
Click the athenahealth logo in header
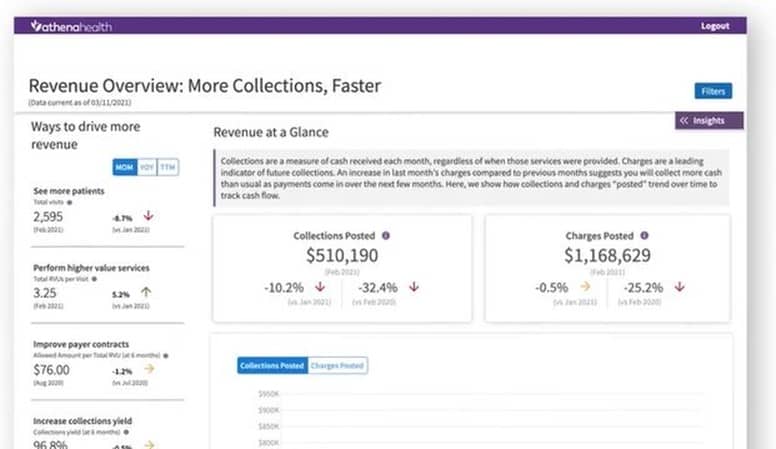point(70,26)
